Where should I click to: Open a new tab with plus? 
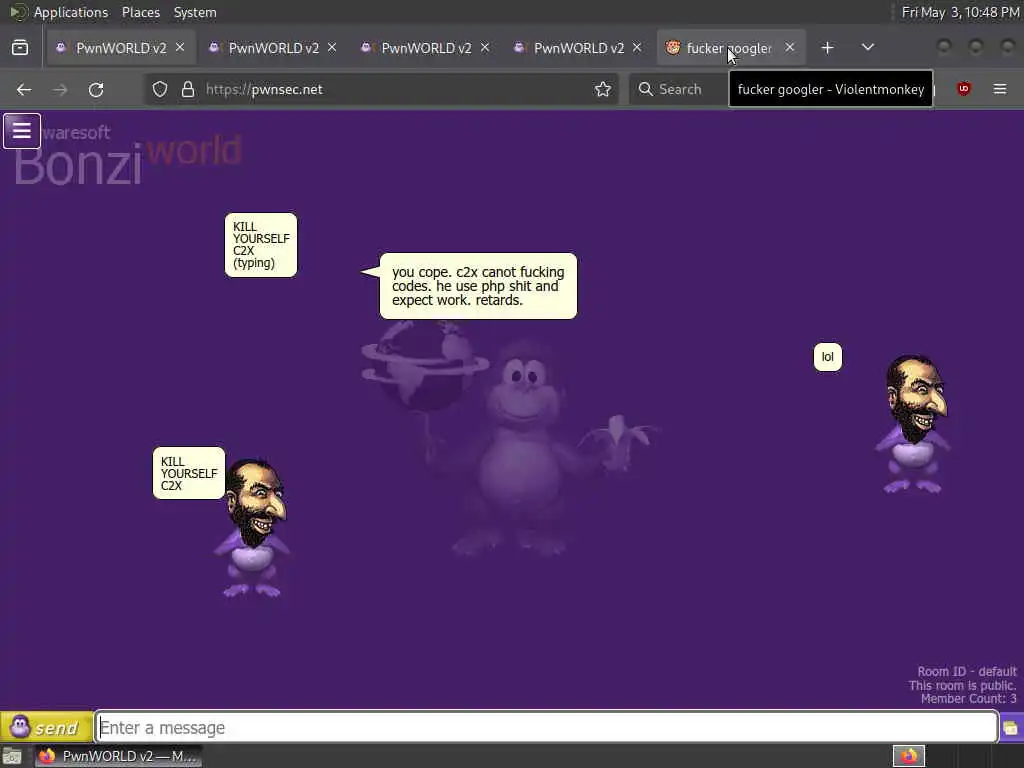(x=827, y=48)
